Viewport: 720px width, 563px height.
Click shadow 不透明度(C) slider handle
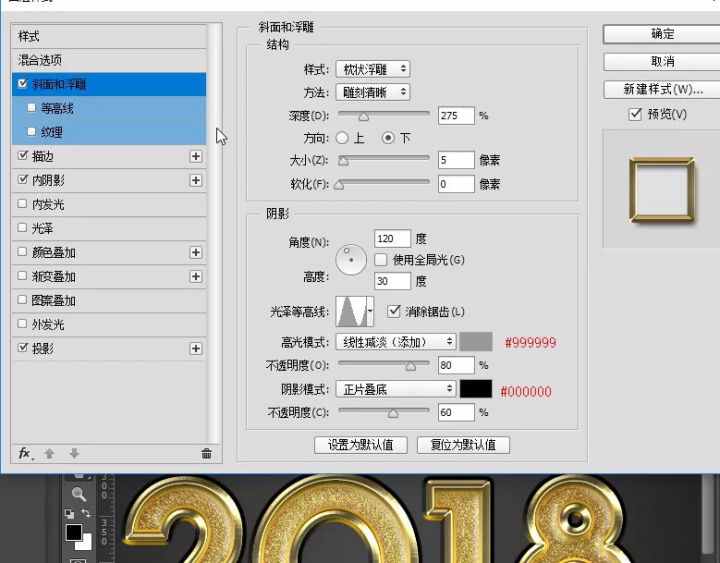pyautogui.click(x=393, y=413)
